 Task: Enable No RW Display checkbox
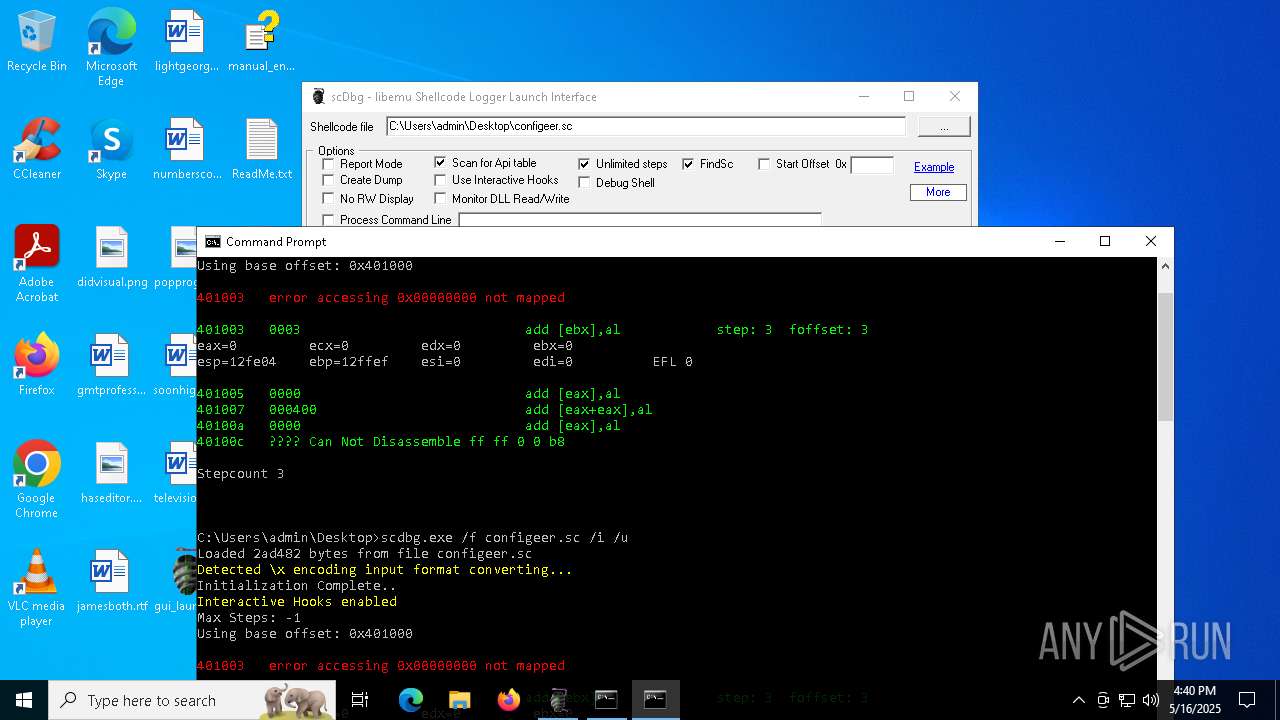click(x=328, y=199)
